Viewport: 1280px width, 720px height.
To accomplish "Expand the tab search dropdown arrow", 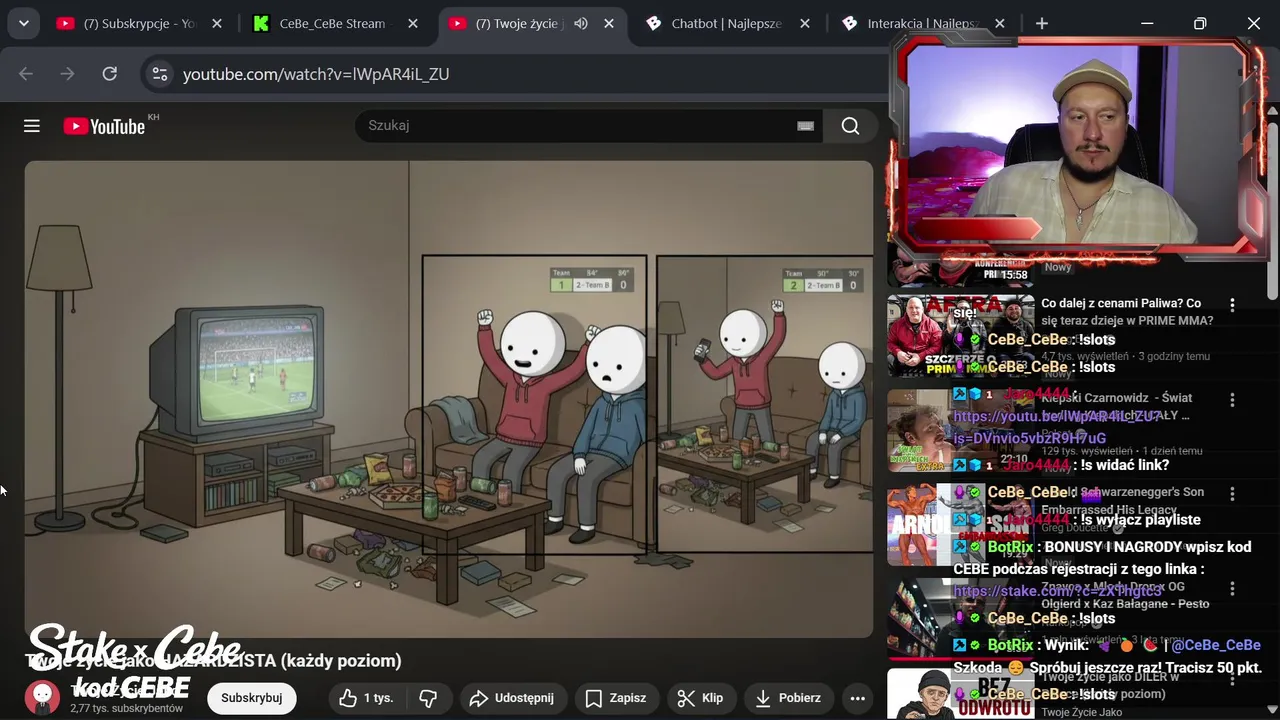I will (x=23, y=23).
